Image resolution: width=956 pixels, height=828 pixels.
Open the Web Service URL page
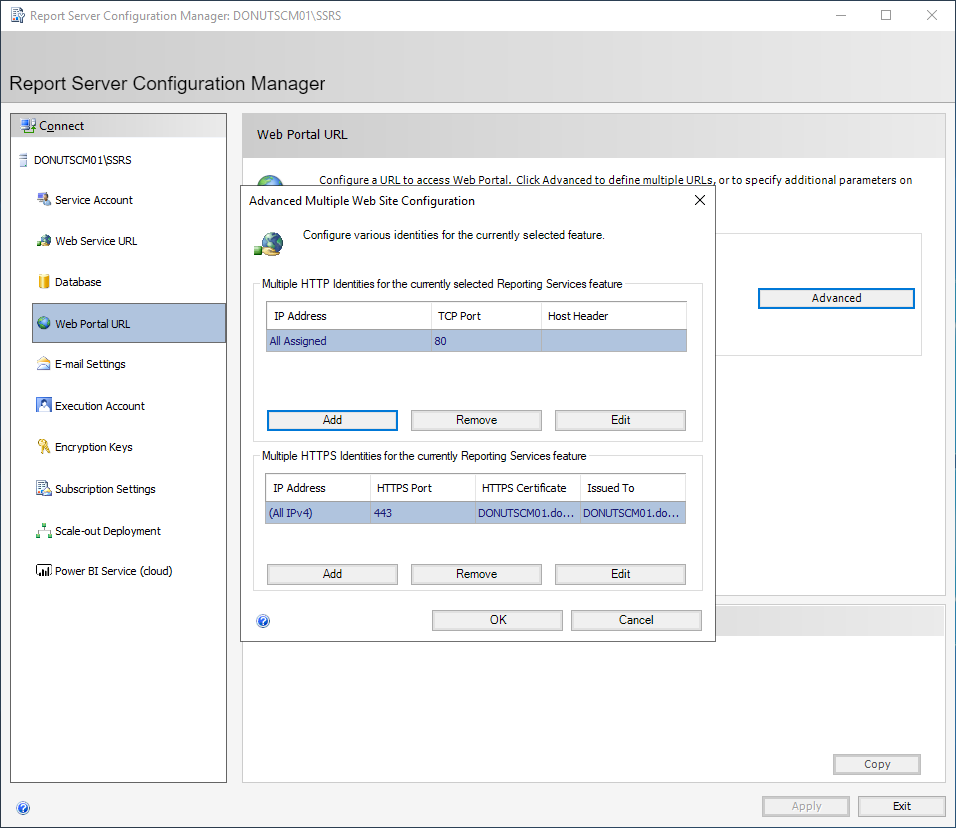click(96, 241)
